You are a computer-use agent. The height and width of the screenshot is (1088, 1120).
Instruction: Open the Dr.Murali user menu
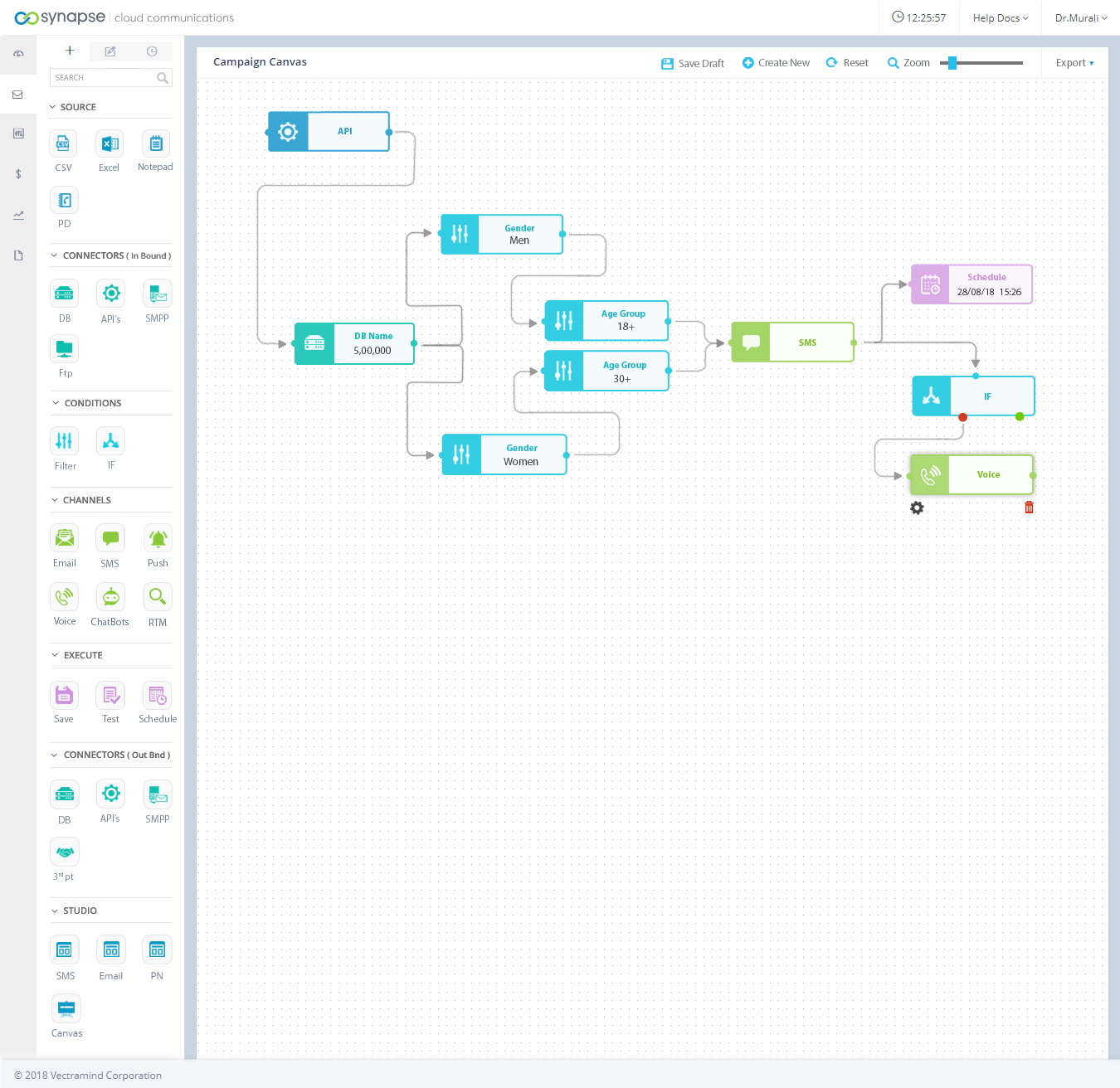pos(1080,18)
